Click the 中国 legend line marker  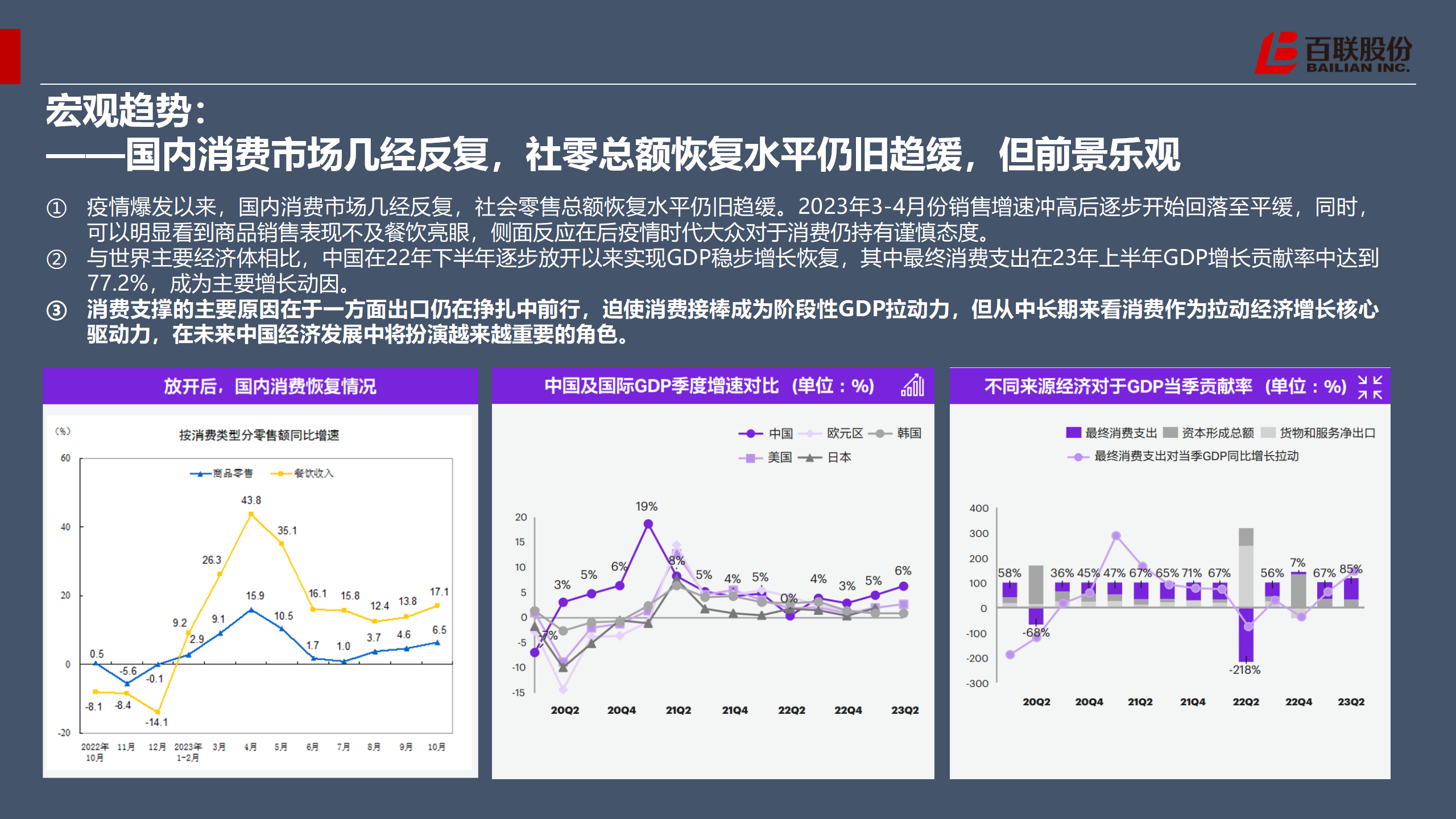tap(750, 433)
